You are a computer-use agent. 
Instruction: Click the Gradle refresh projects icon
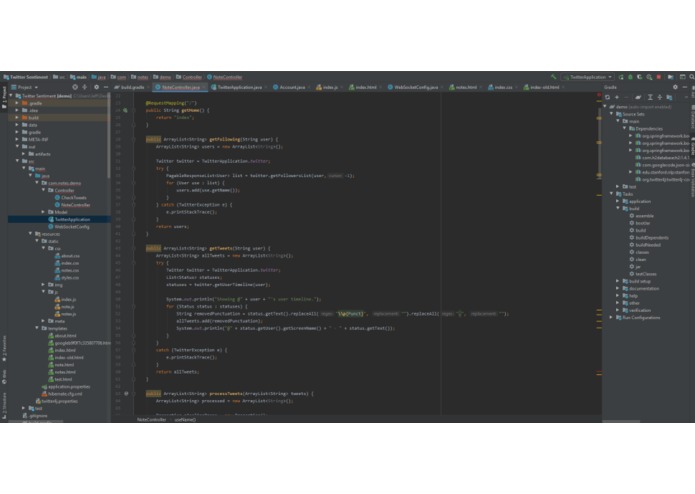(x=607, y=97)
